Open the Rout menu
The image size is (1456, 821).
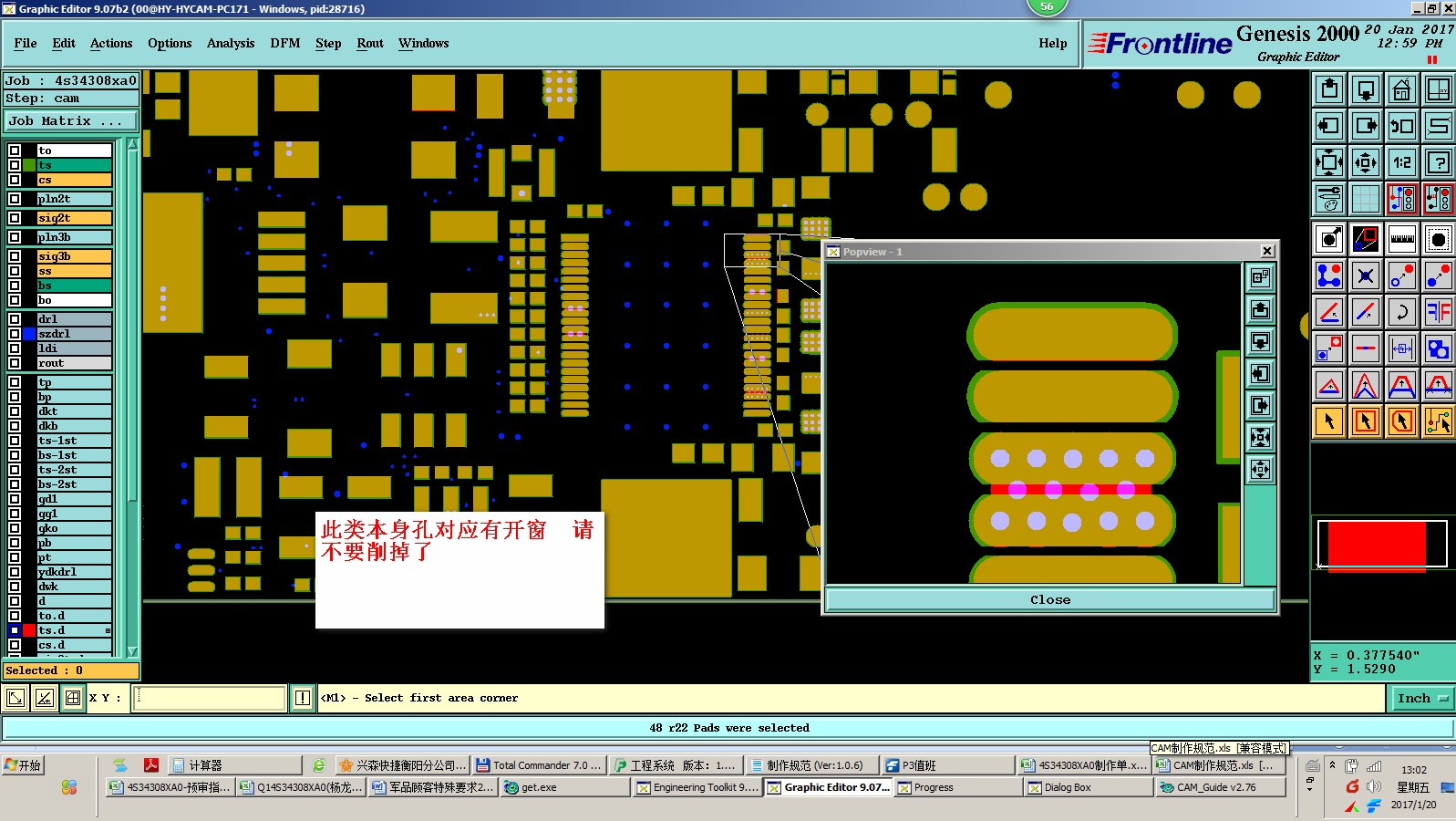(x=370, y=43)
